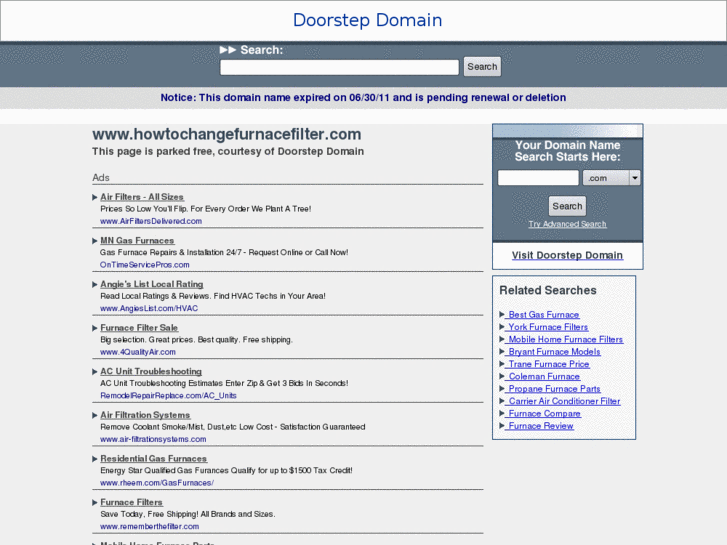Open the .com domain extension dropdown
727x545 pixels.
(612, 178)
